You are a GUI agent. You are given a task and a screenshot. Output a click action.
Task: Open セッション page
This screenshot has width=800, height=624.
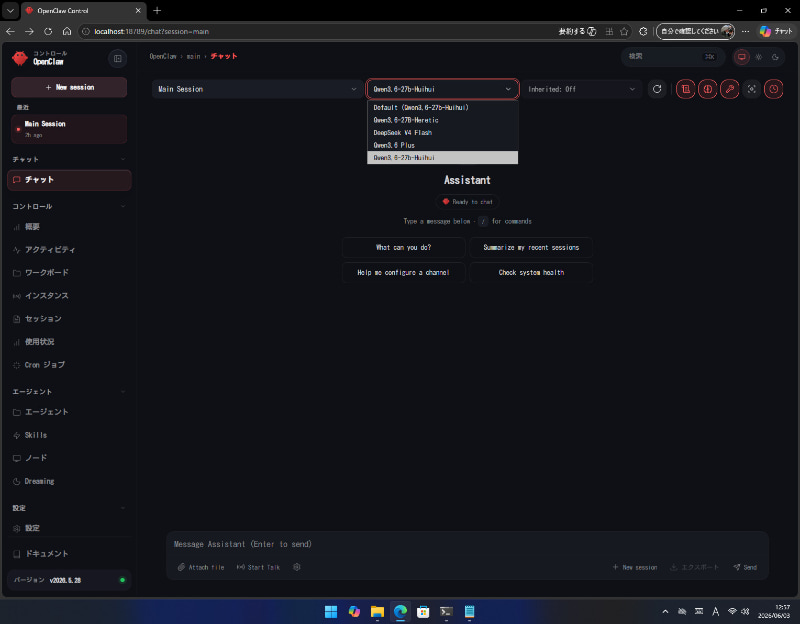69,319
